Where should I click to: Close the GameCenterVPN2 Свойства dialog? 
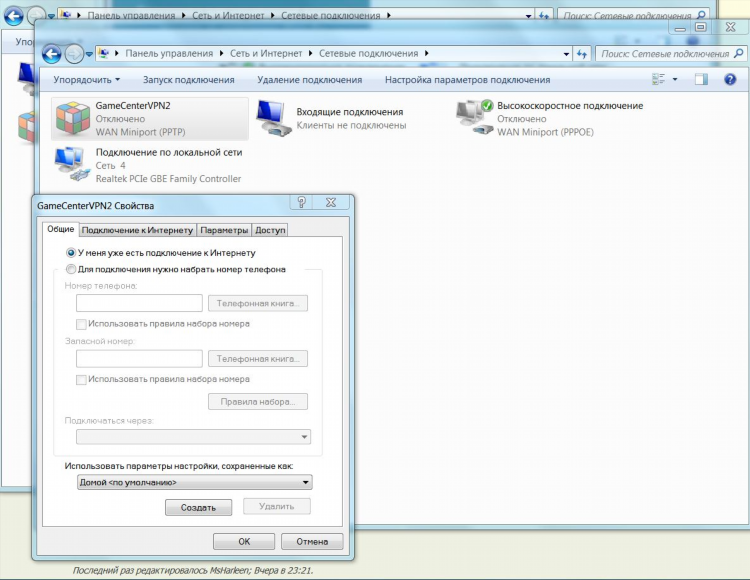(x=331, y=202)
